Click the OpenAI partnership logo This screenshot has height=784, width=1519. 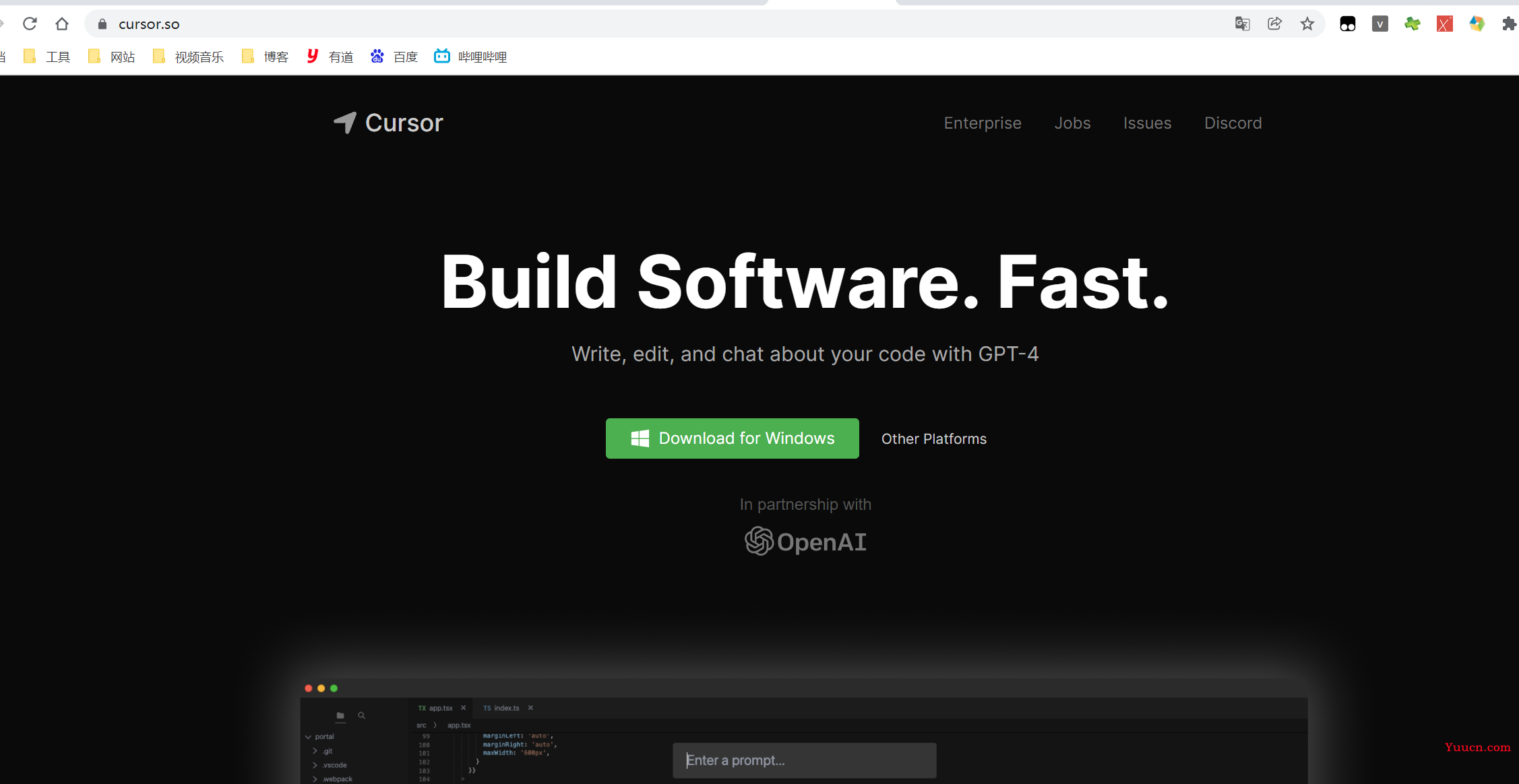(804, 542)
